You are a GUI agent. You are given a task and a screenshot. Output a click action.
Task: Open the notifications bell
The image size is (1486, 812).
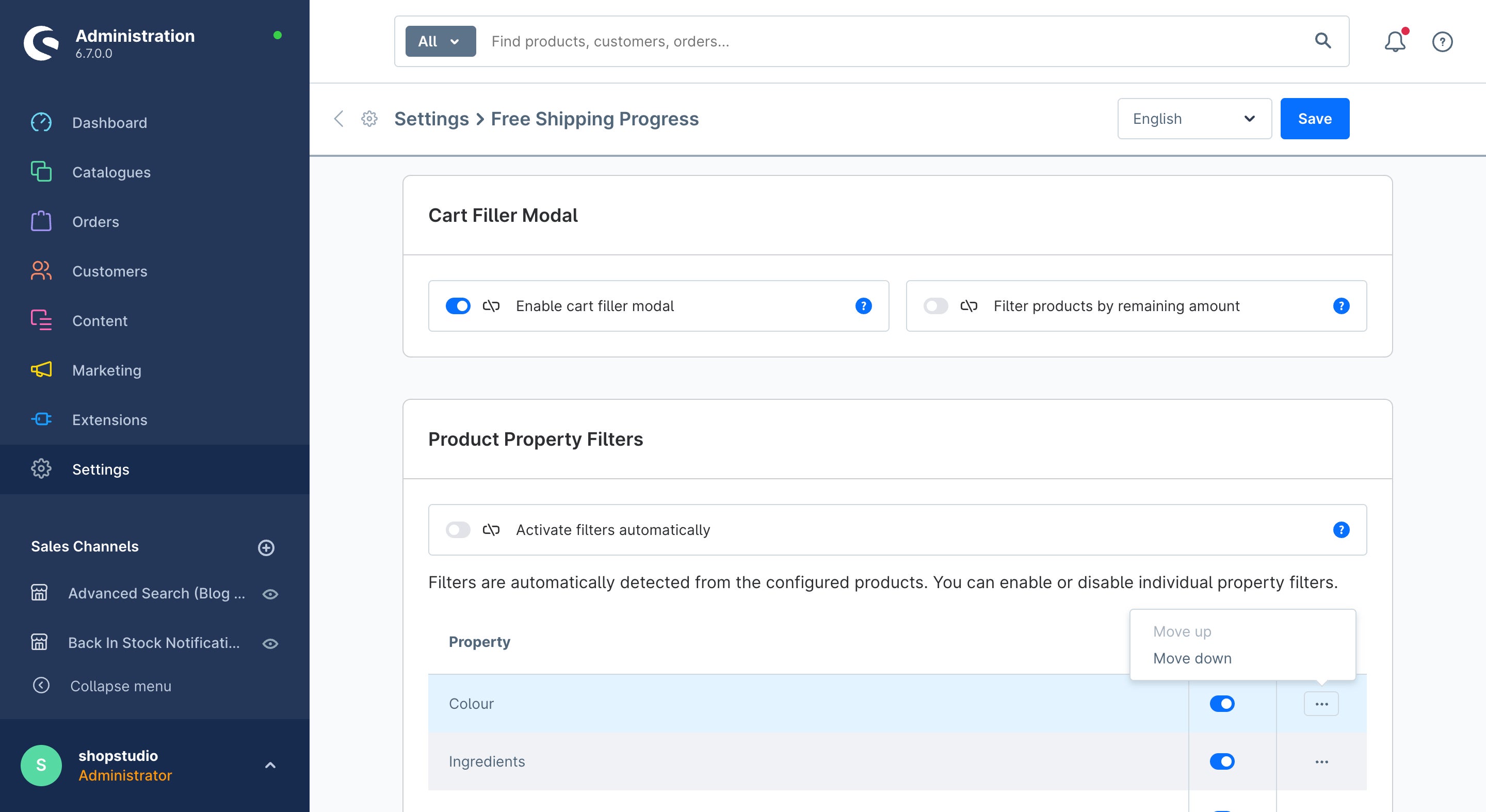tap(1395, 41)
